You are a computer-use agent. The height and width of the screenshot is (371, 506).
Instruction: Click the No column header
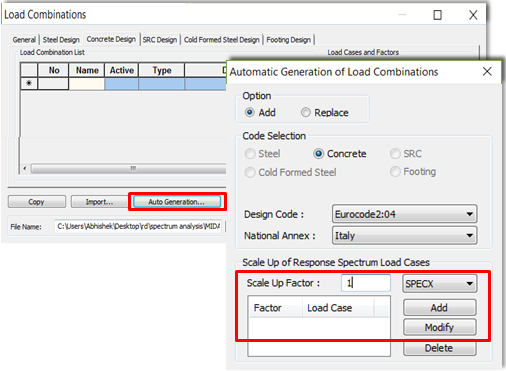click(53, 70)
